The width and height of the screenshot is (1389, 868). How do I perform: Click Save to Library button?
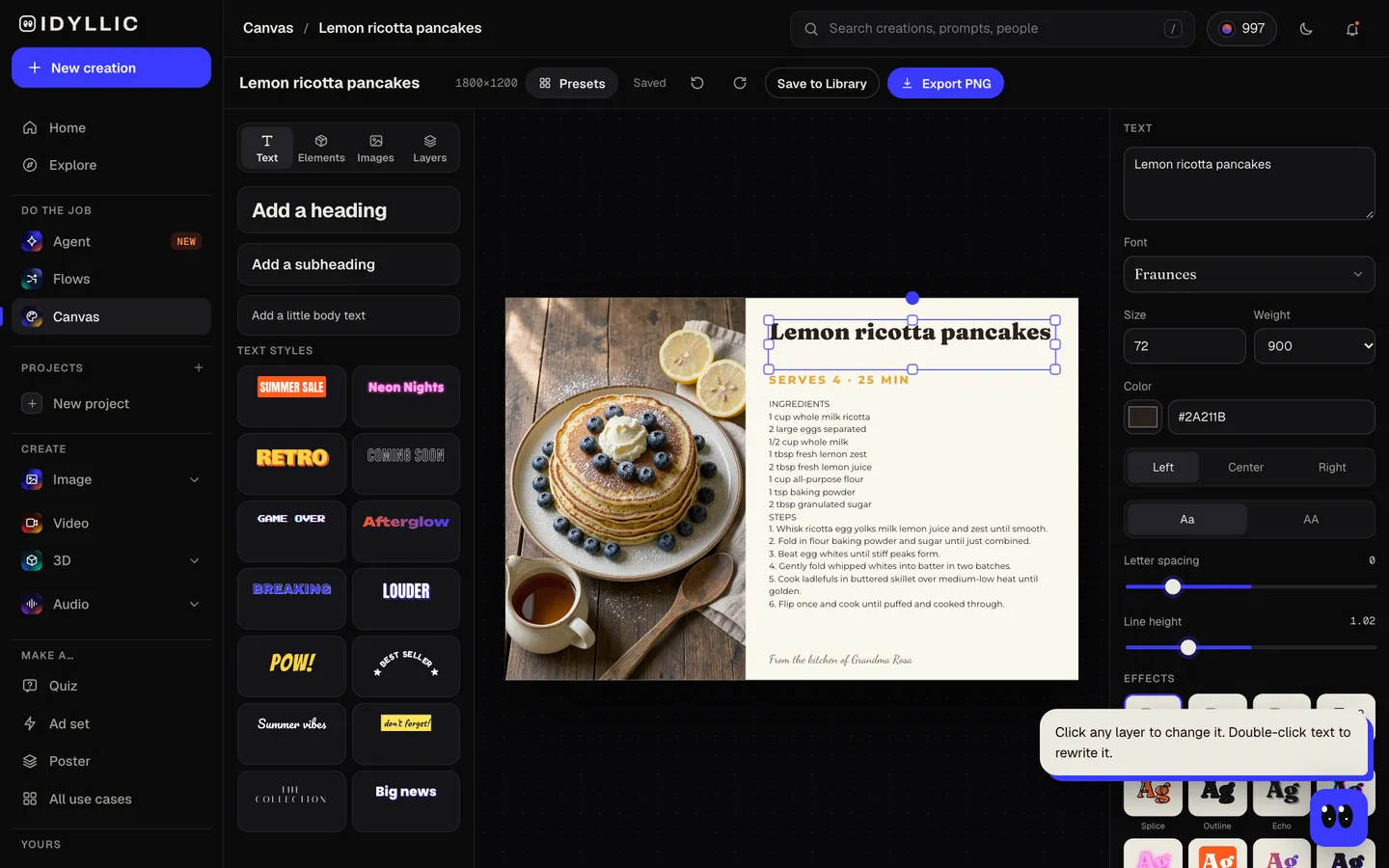pyautogui.click(x=822, y=83)
